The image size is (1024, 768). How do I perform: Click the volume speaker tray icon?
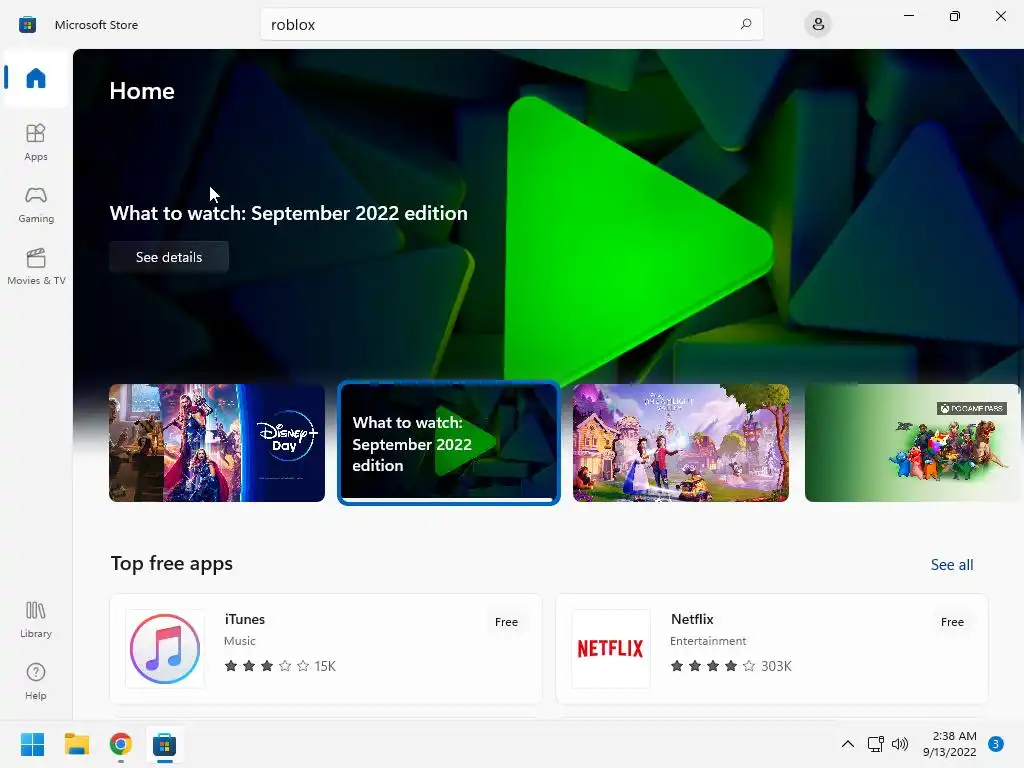pos(900,744)
